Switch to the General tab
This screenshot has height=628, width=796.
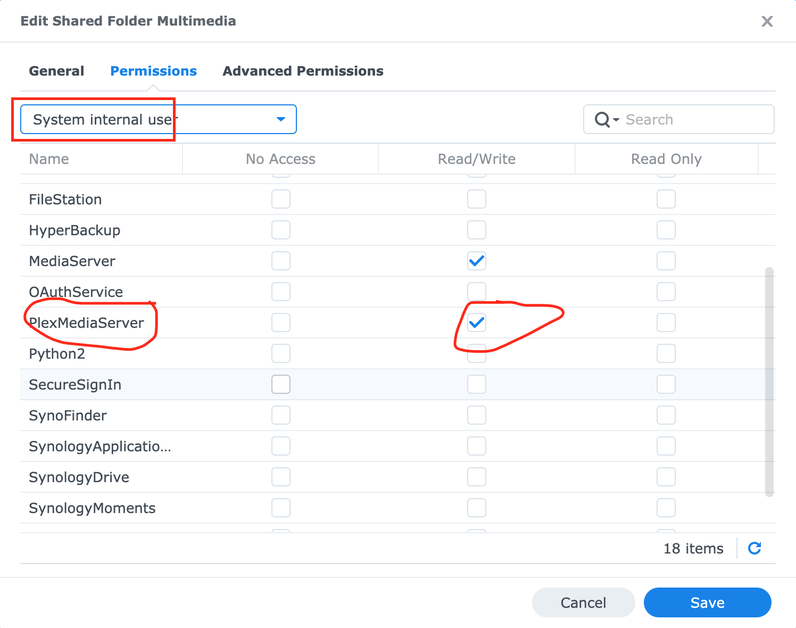pos(57,71)
